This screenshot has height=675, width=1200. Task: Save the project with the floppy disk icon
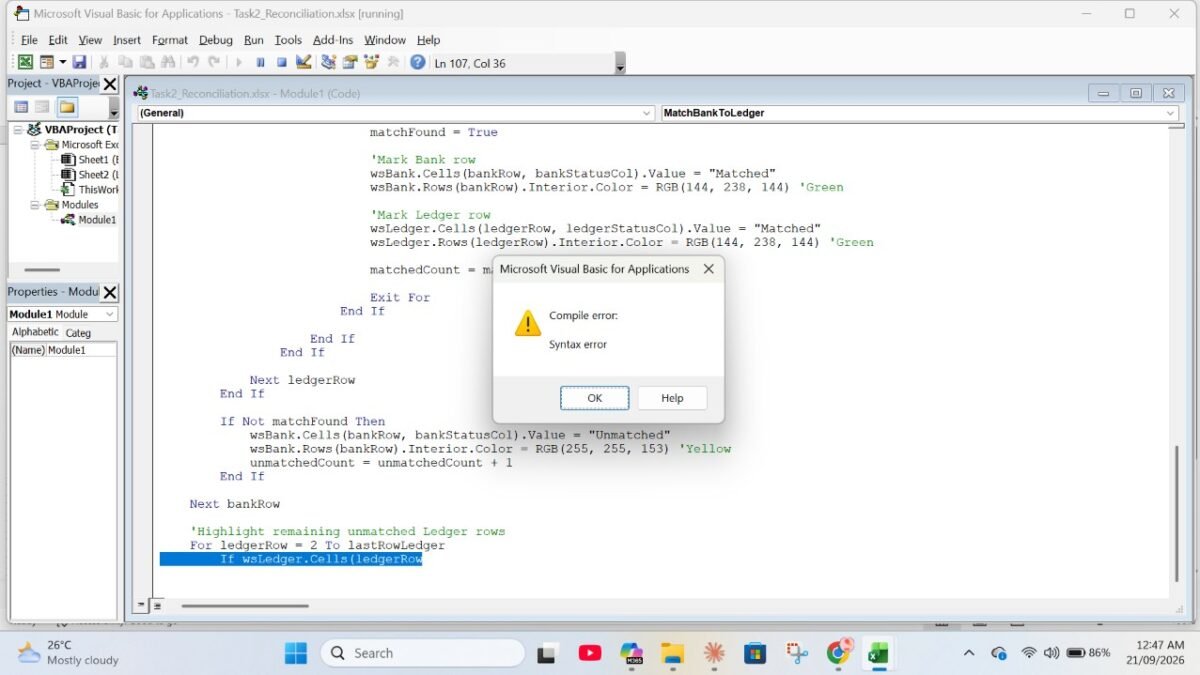pos(80,62)
